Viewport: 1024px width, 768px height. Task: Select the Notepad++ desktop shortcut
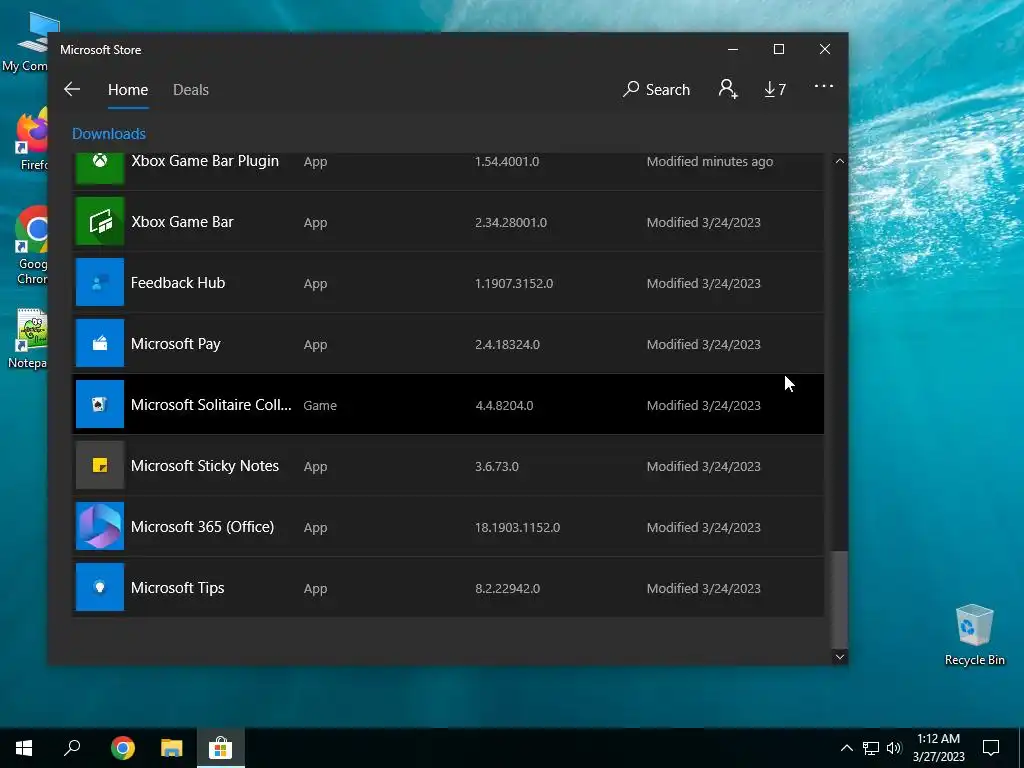[29, 338]
